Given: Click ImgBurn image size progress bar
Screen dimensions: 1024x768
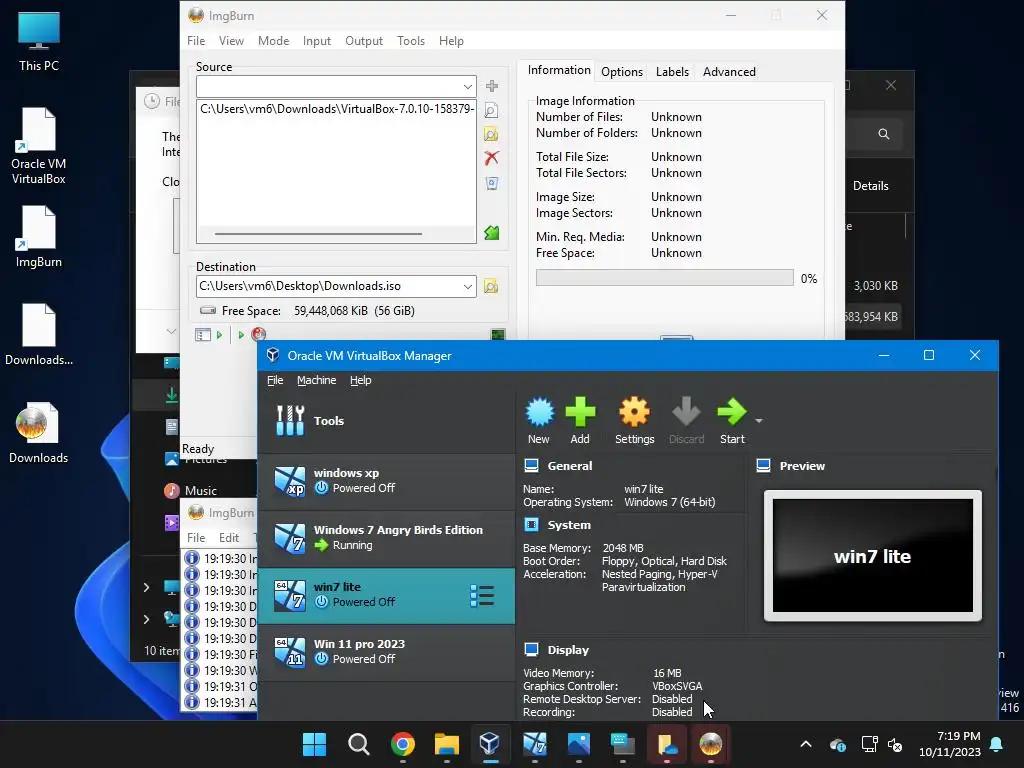Looking at the screenshot, I should point(664,278).
